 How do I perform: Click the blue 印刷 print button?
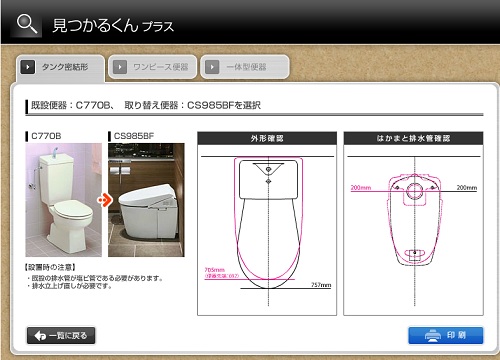pyautogui.click(x=446, y=335)
